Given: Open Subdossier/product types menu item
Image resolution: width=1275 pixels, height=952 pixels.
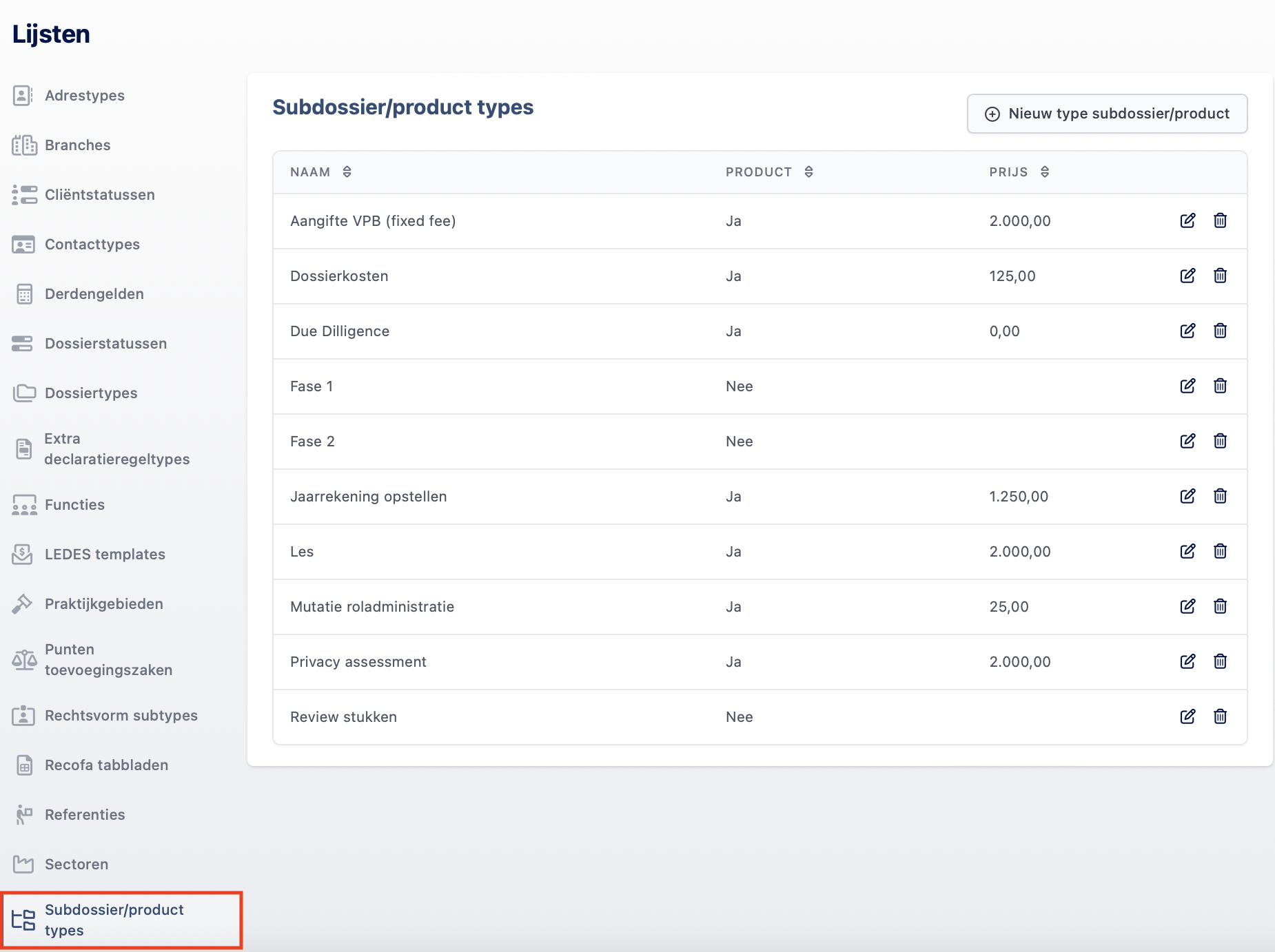Looking at the screenshot, I should 121,920.
